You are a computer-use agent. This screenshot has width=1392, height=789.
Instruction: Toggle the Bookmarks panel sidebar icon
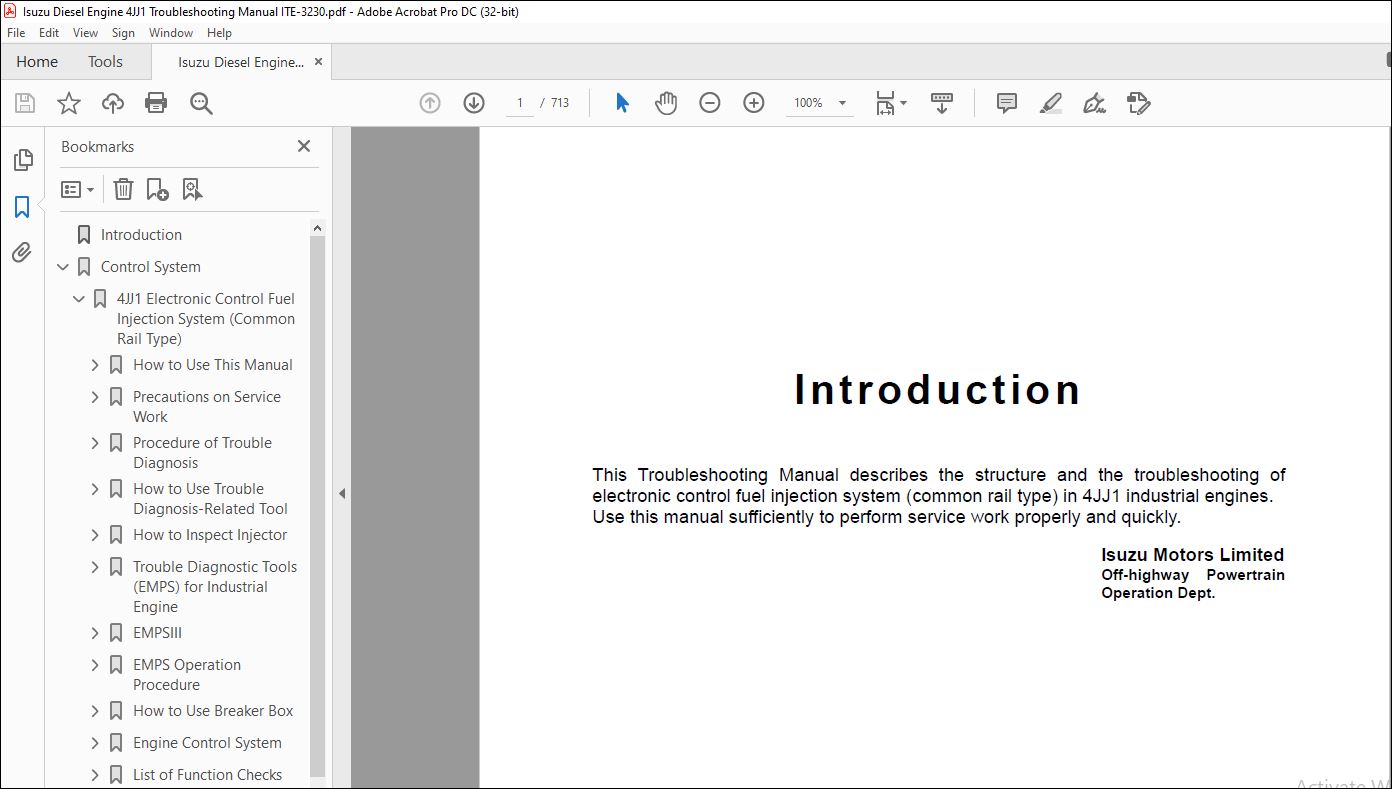pyautogui.click(x=22, y=207)
